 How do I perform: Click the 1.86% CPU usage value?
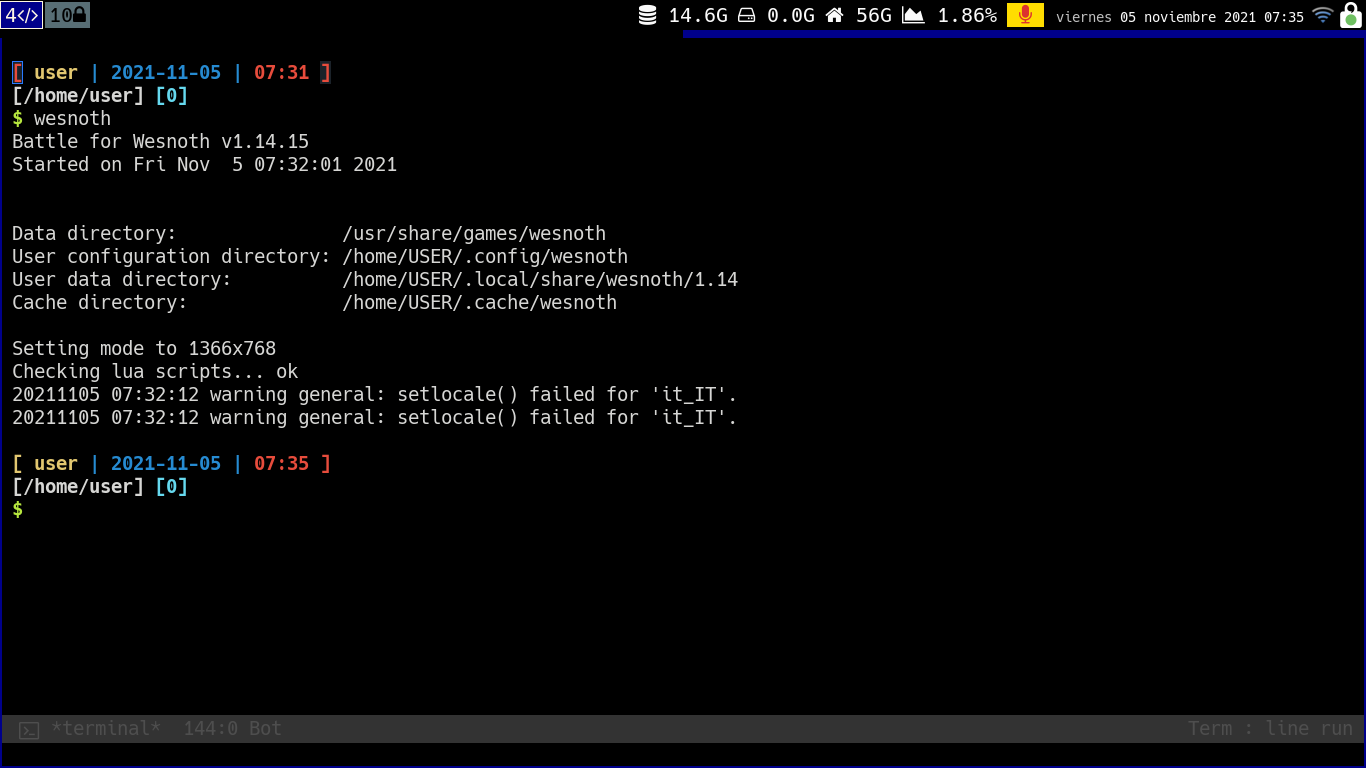coord(967,15)
